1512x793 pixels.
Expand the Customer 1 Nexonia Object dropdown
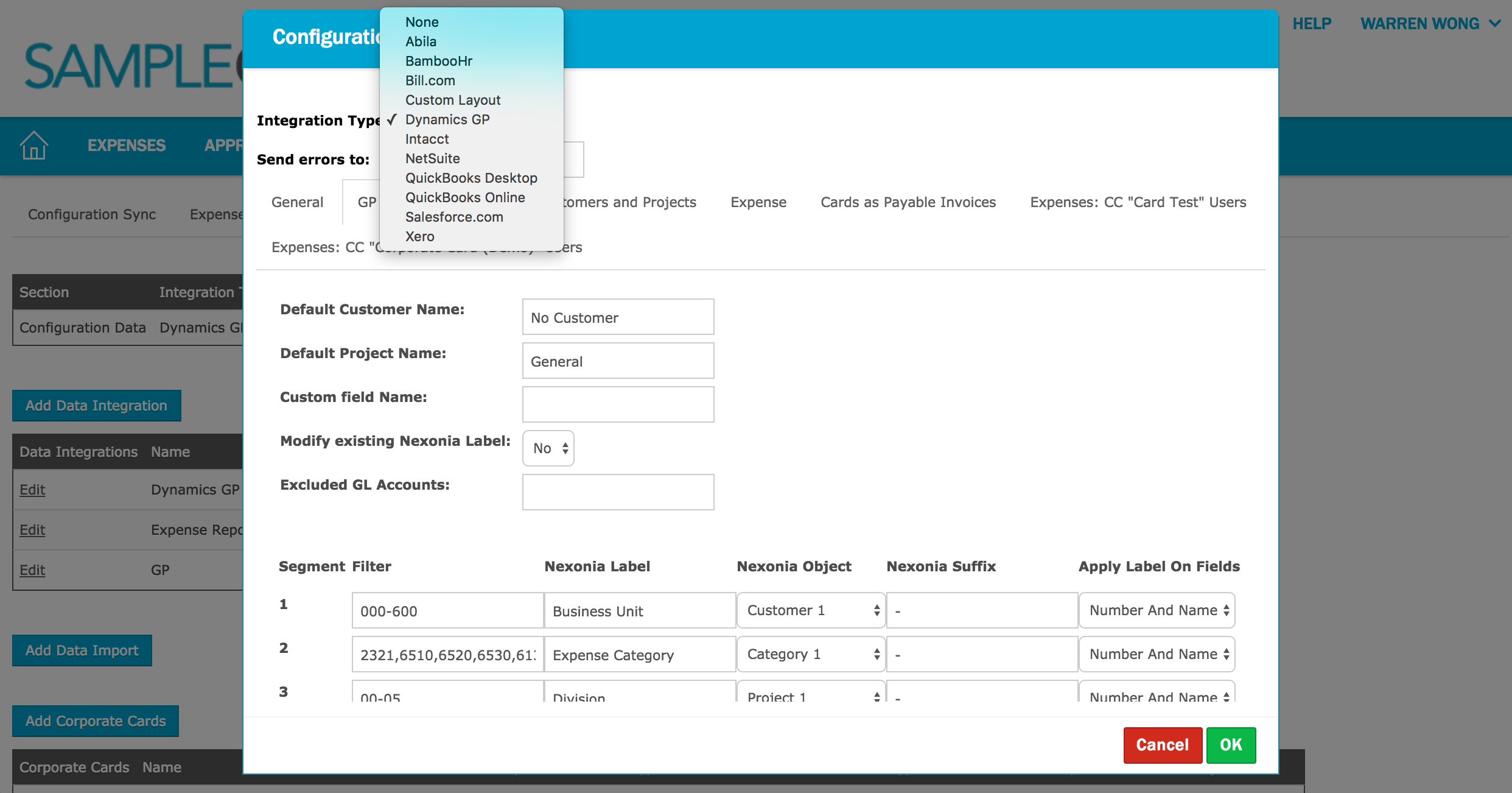click(x=811, y=610)
